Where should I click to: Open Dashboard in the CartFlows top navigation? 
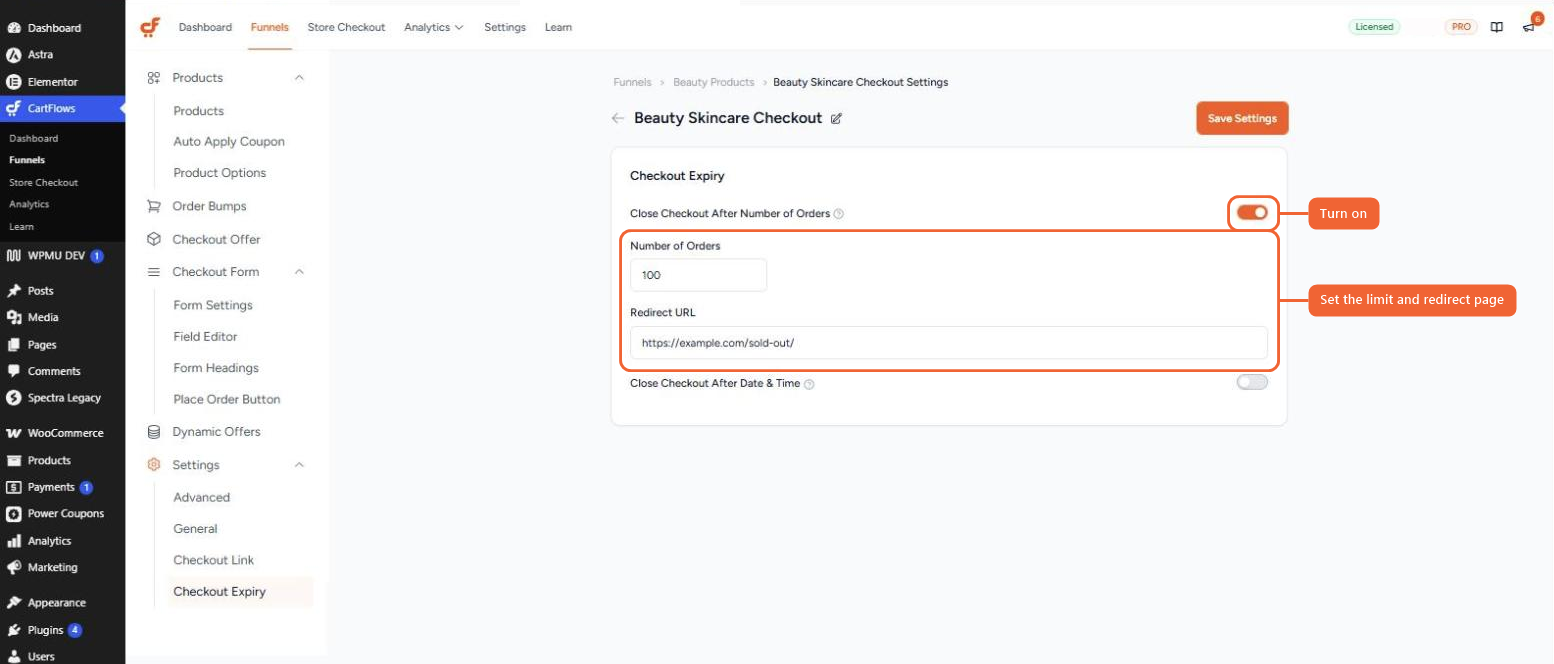pyautogui.click(x=205, y=27)
